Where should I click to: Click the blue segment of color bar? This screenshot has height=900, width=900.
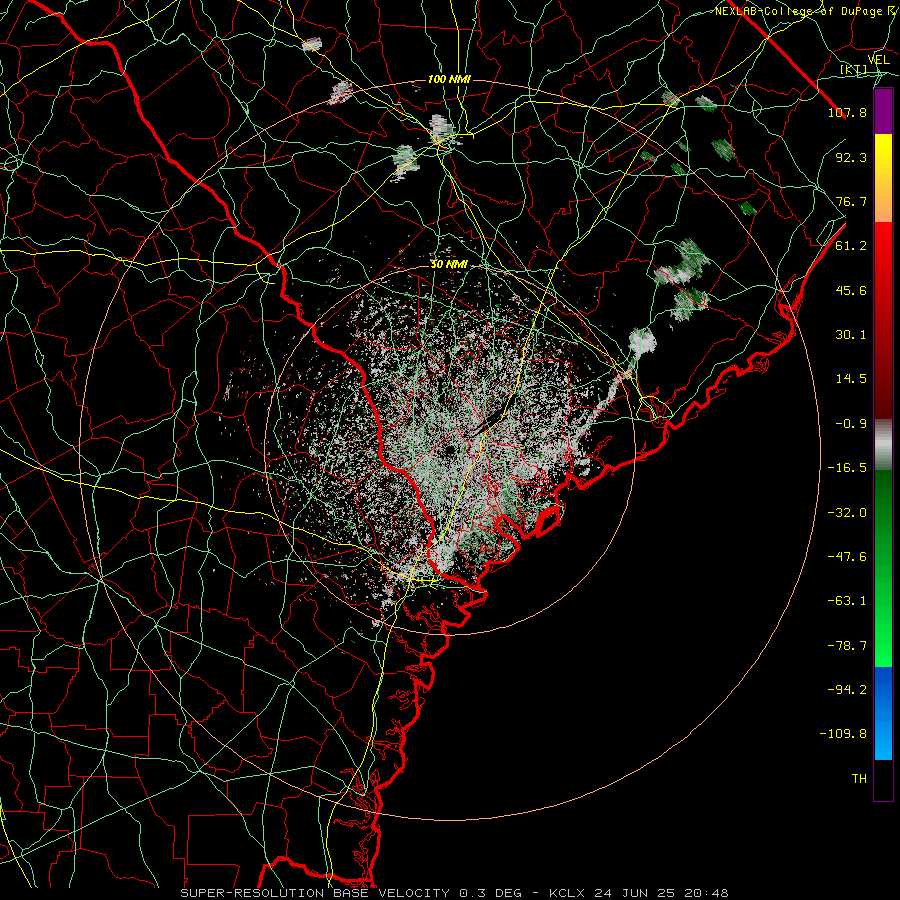tap(883, 713)
